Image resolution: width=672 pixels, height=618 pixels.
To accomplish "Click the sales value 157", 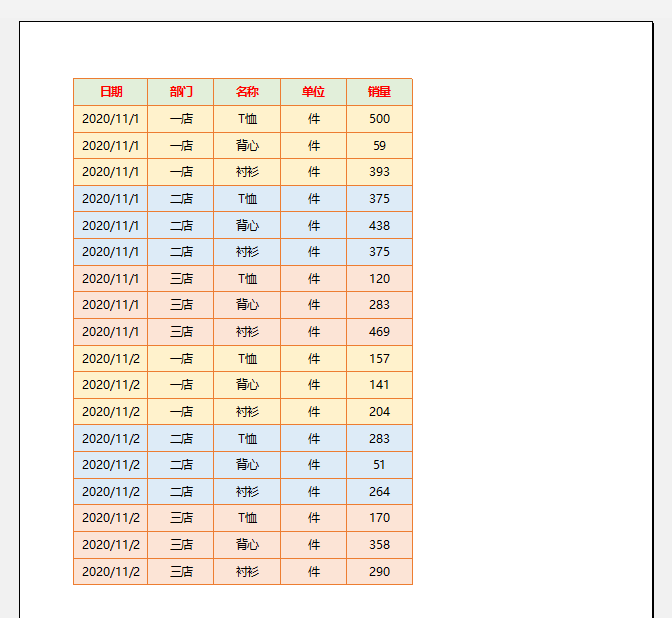I will (379, 359).
